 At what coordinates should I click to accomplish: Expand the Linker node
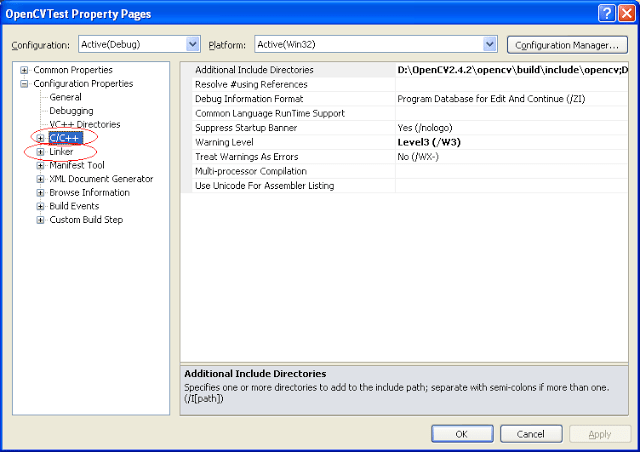pos(40,152)
